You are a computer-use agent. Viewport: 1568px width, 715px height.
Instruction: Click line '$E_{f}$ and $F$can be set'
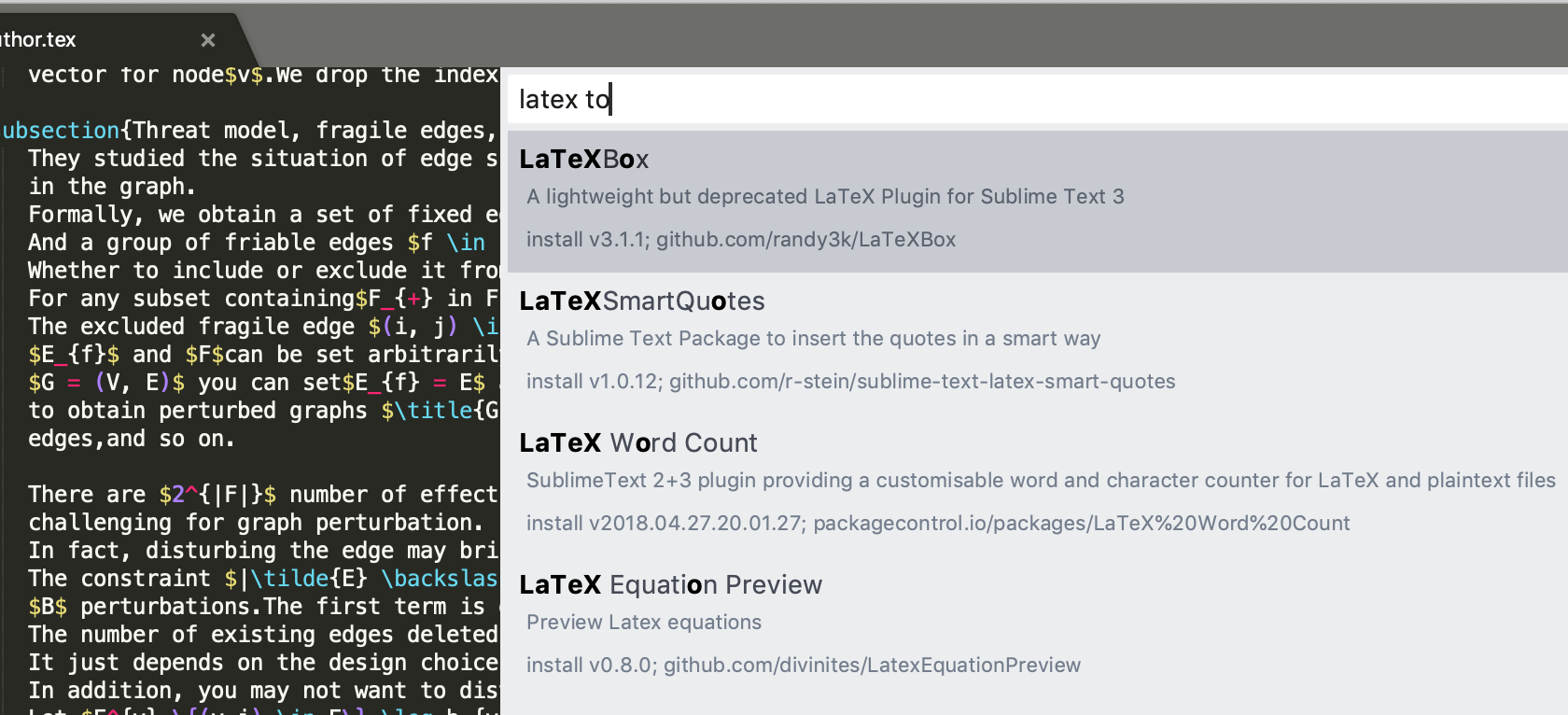tap(263, 355)
